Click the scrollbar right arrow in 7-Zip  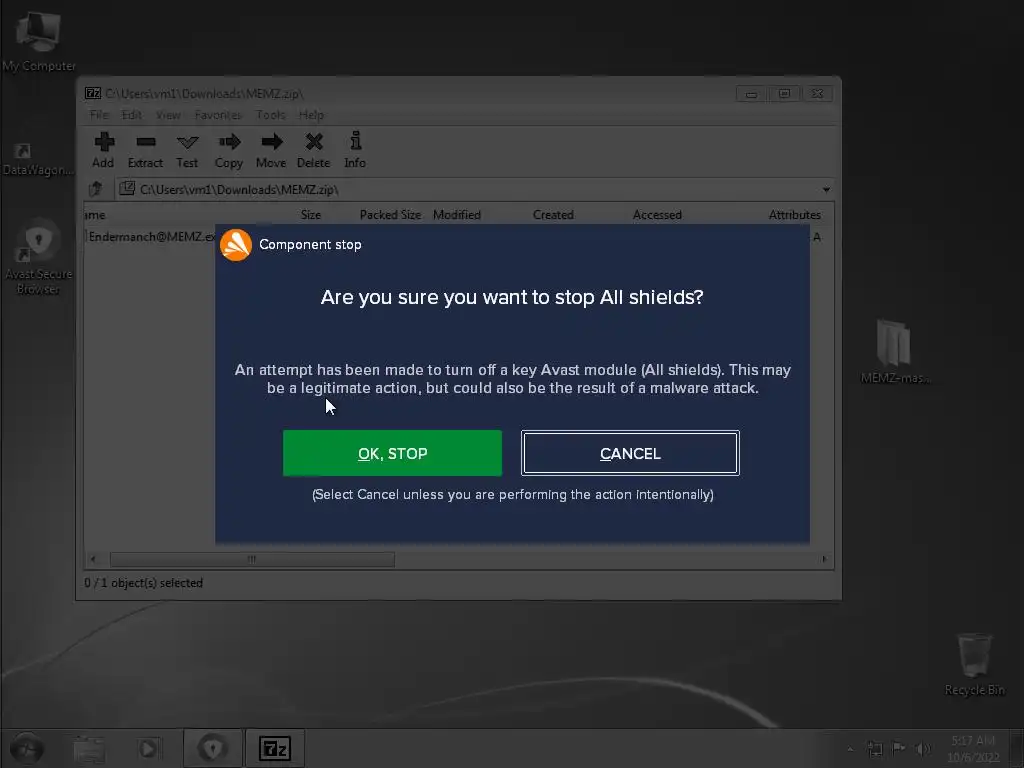tap(824, 560)
